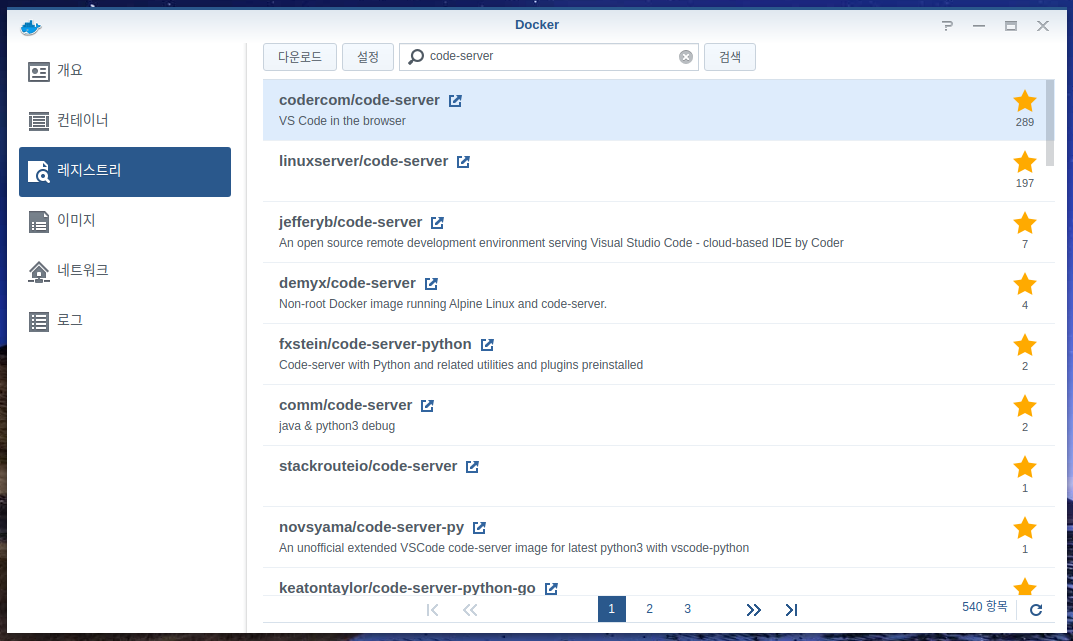The height and width of the screenshot is (641, 1073).
Task: Open external link for jefferyb/code-server
Action: 437,222
